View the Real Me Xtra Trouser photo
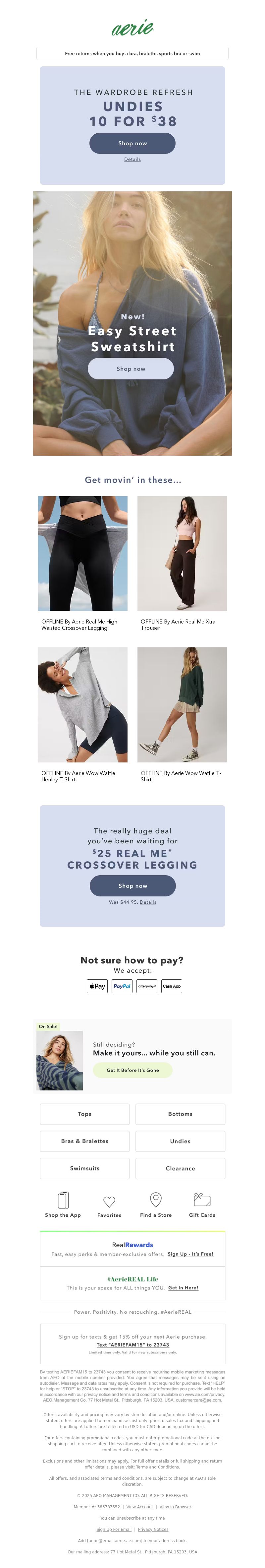265x1568 pixels. 182,553
